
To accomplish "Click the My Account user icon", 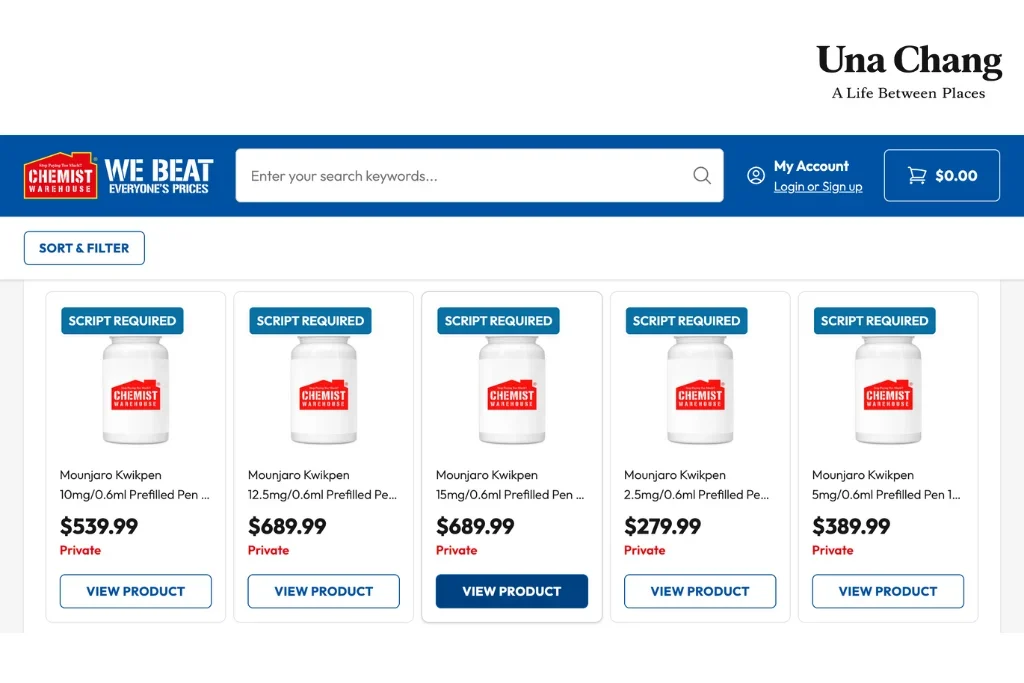I will (756, 176).
